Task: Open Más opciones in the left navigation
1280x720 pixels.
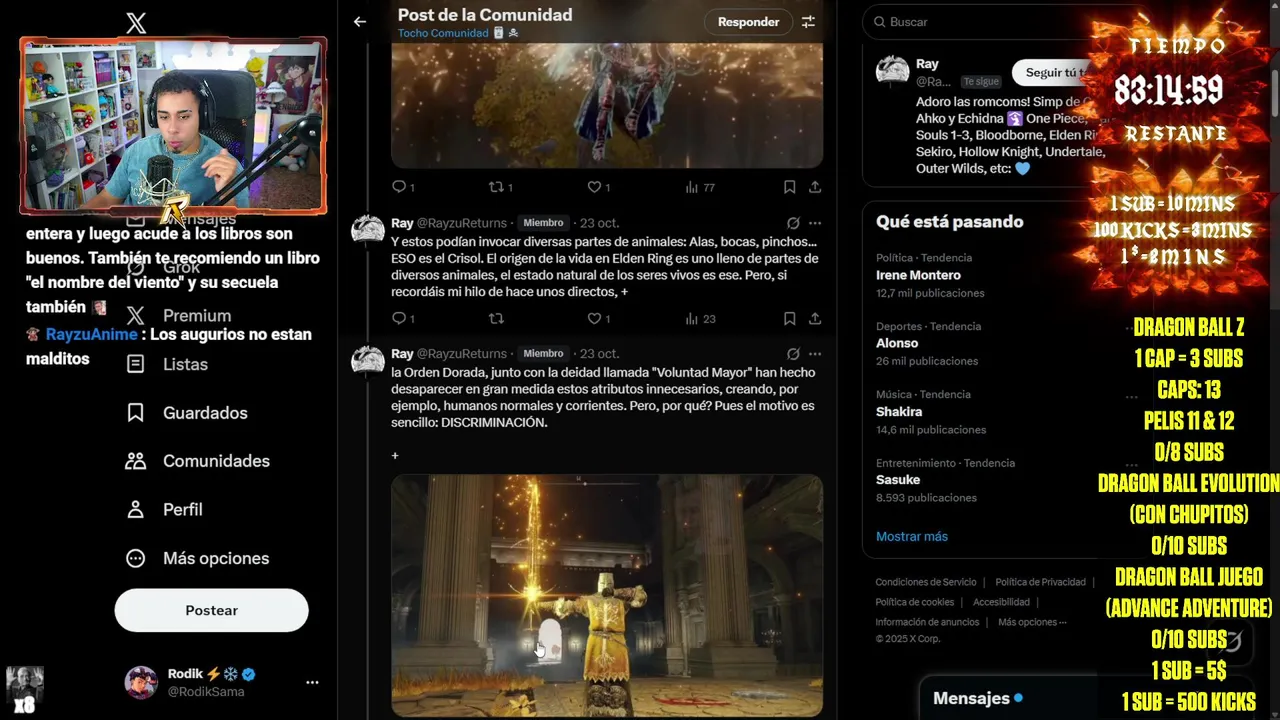Action: (197, 558)
